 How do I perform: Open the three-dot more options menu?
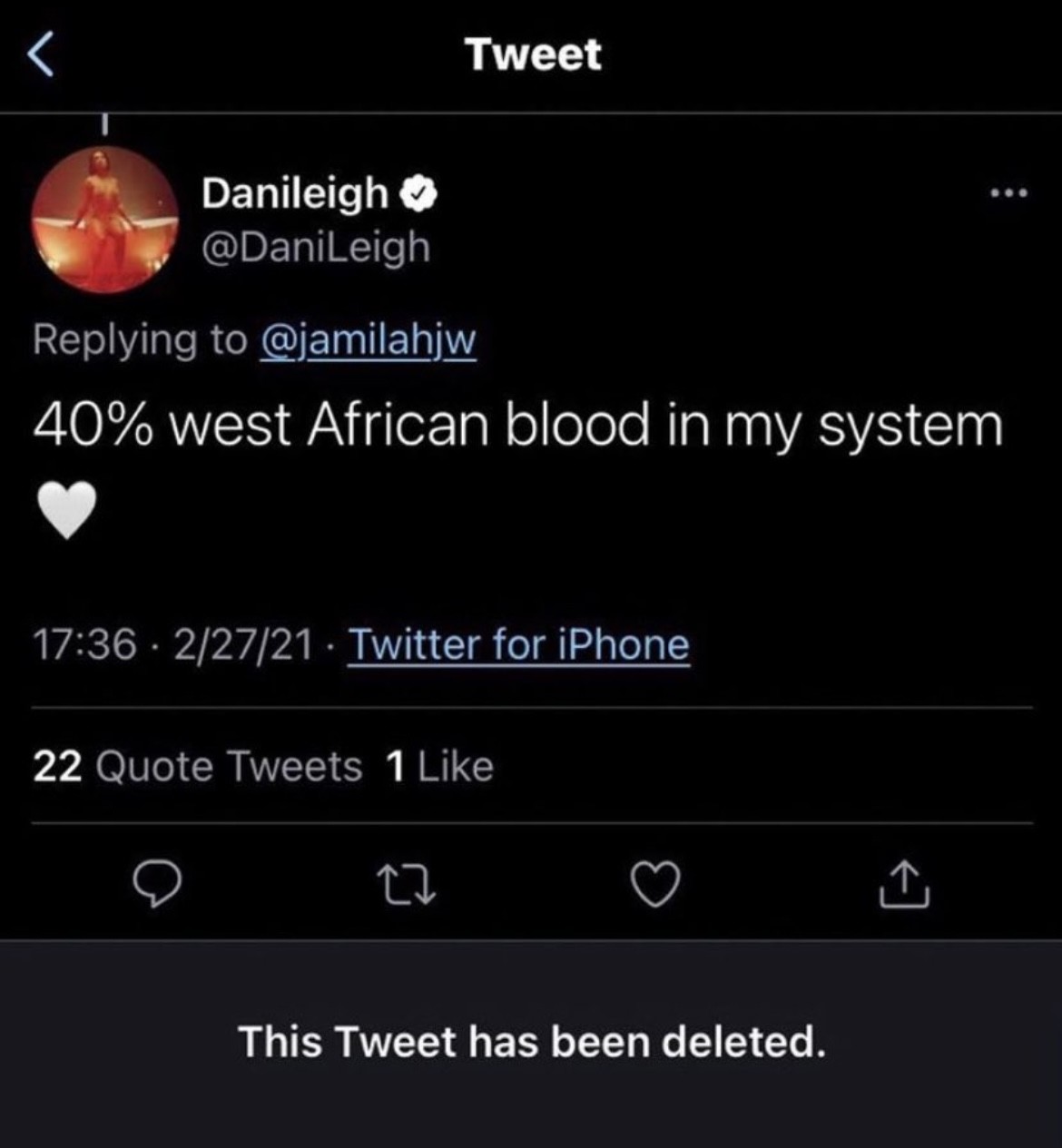tap(1008, 193)
